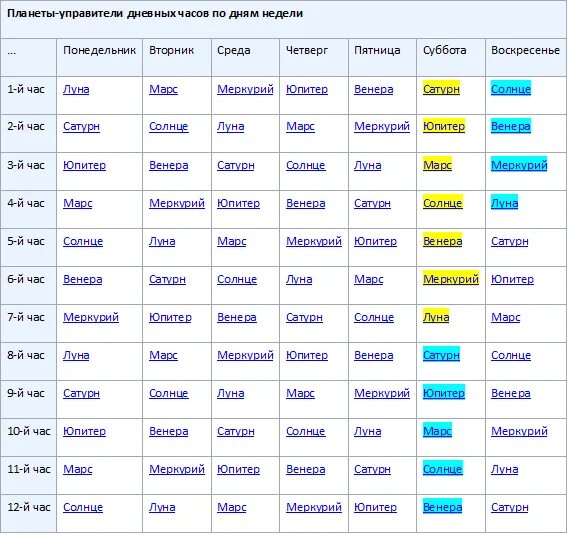Viewport: 567px width, 535px height.
Task: Open highlighted Юпитер in Суббота 2-й час
Action: (x=444, y=126)
